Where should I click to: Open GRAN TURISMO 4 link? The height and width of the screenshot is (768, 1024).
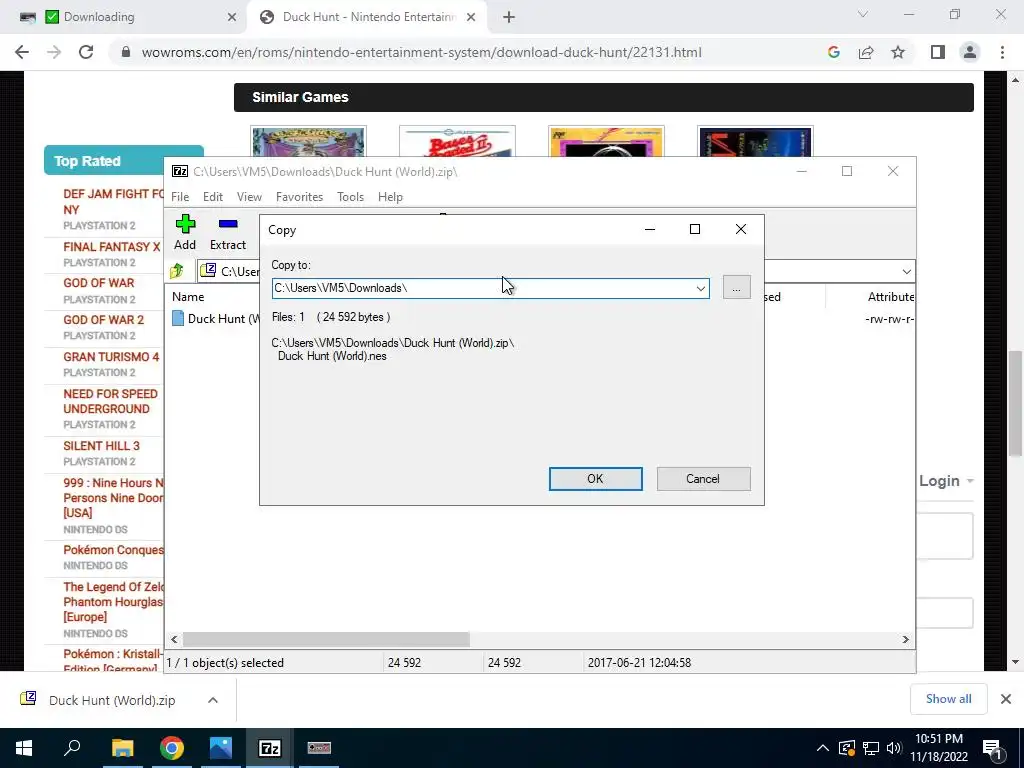tap(111, 357)
